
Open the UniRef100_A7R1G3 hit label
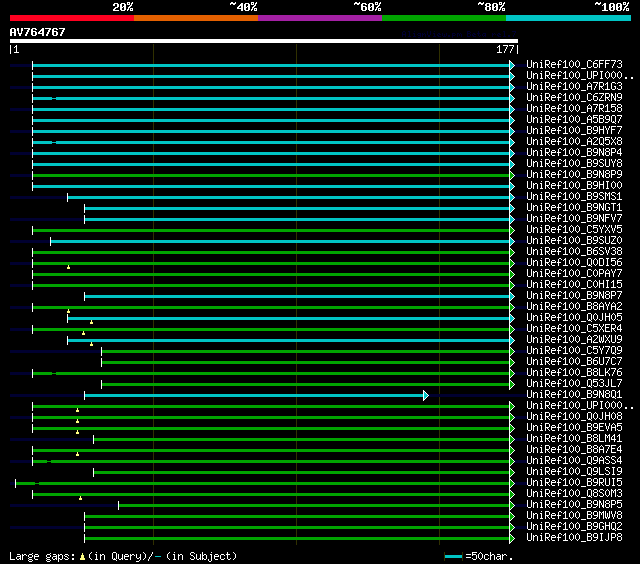click(574, 87)
